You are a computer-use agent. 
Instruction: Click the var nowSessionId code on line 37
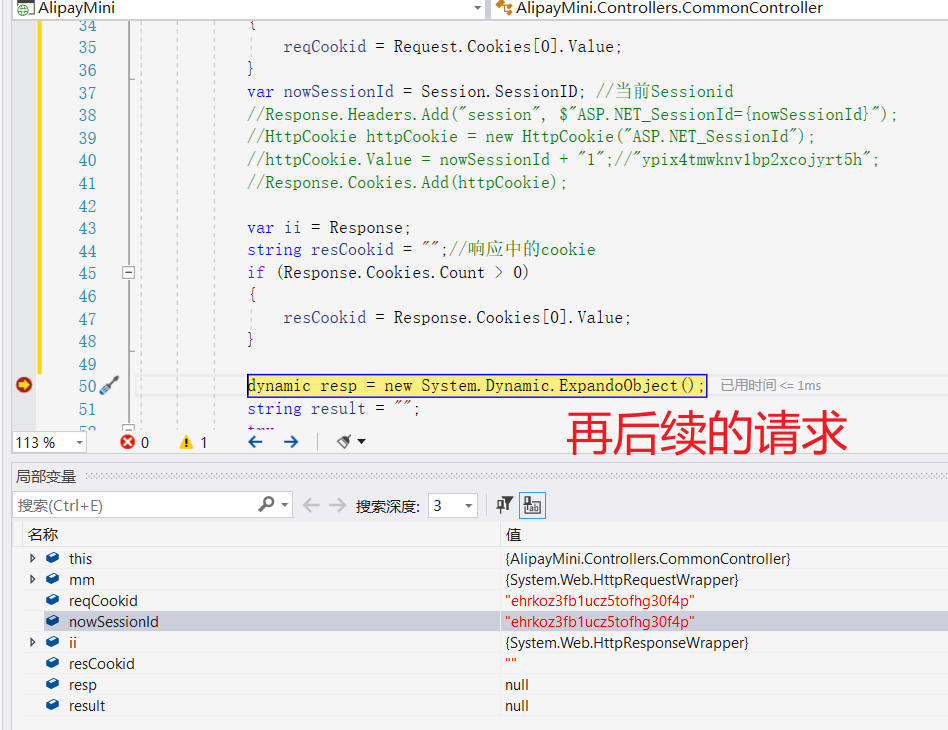click(415, 91)
